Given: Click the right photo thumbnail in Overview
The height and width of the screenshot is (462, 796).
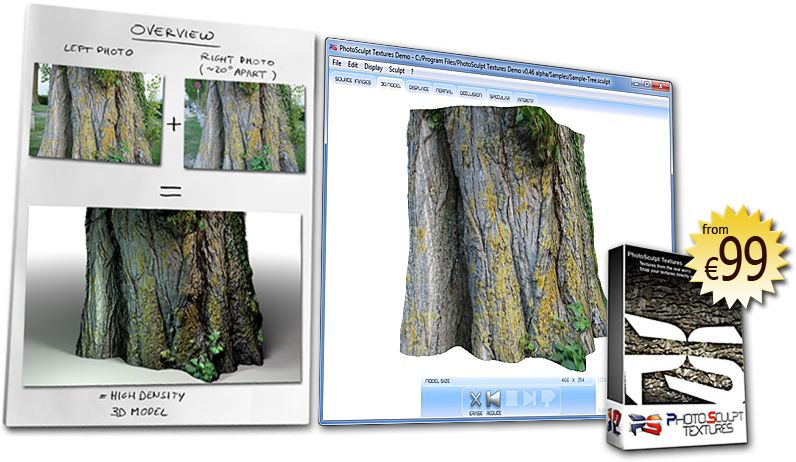Looking at the screenshot, I should (x=244, y=125).
